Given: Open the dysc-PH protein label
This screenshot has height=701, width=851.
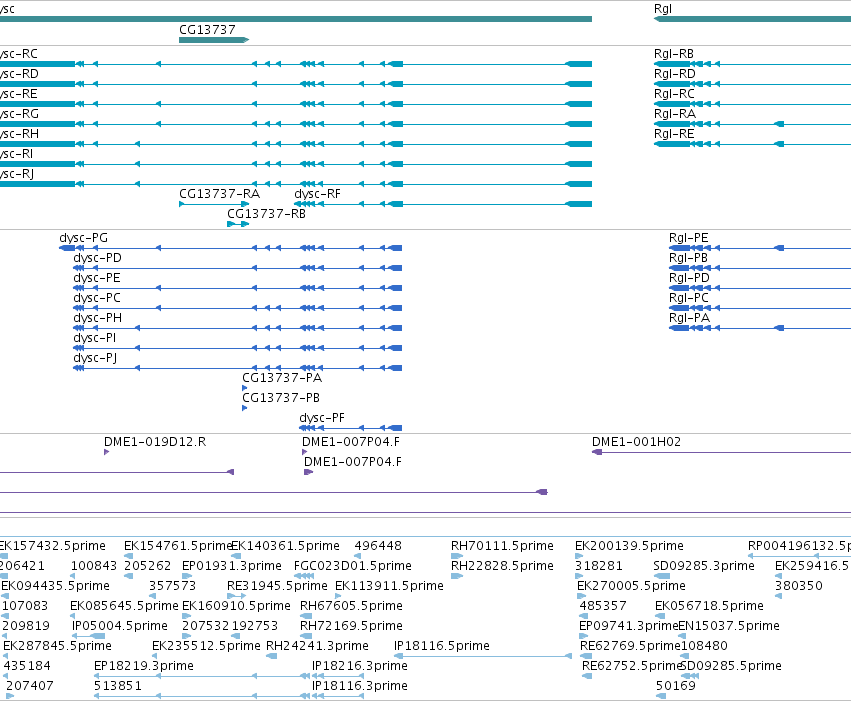Looking at the screenshot, I should tap(97, 318).
